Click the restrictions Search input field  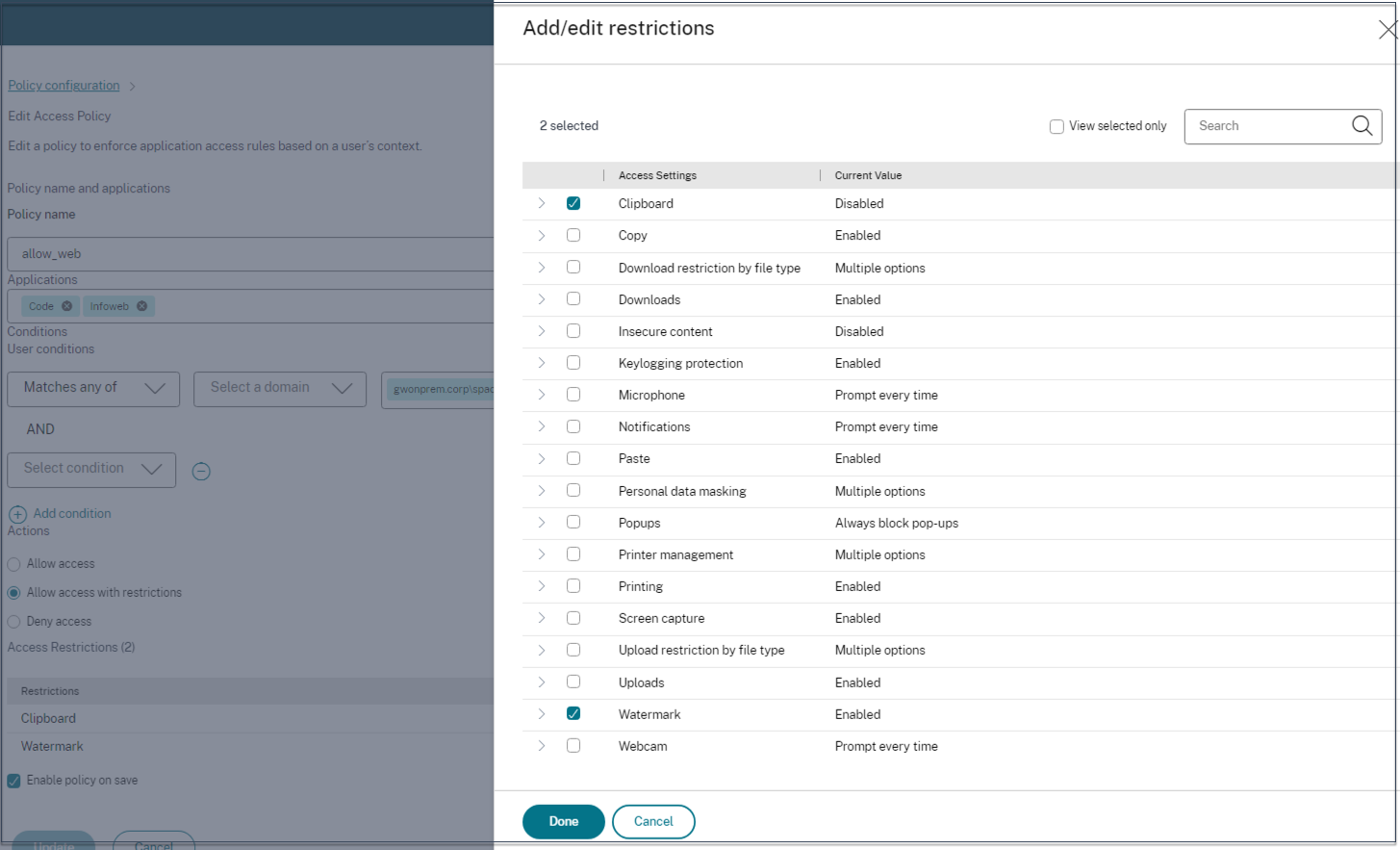click(1265, 126)
